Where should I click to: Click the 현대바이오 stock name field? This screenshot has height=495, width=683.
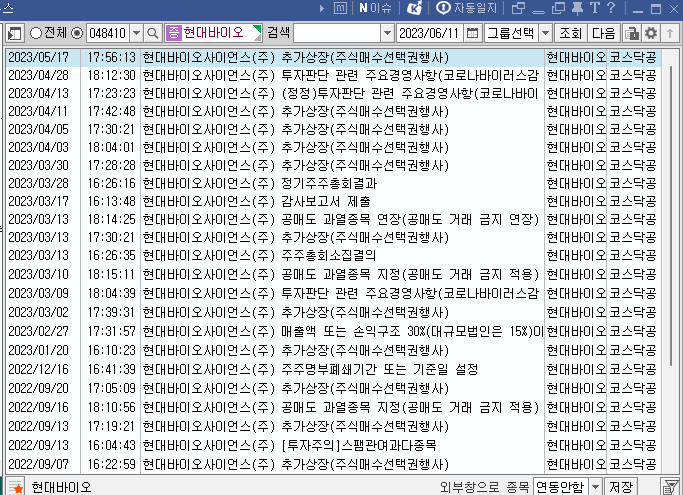point(213,33)
